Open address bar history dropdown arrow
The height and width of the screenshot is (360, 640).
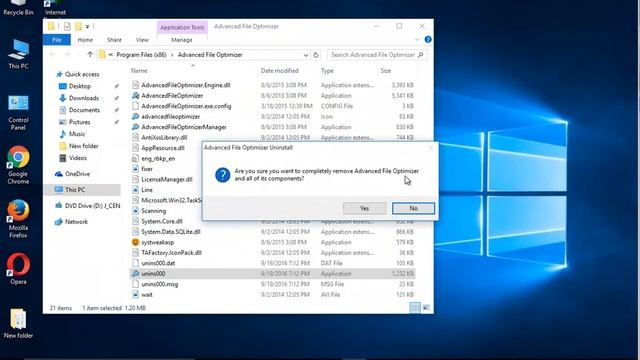pos(306,55)
